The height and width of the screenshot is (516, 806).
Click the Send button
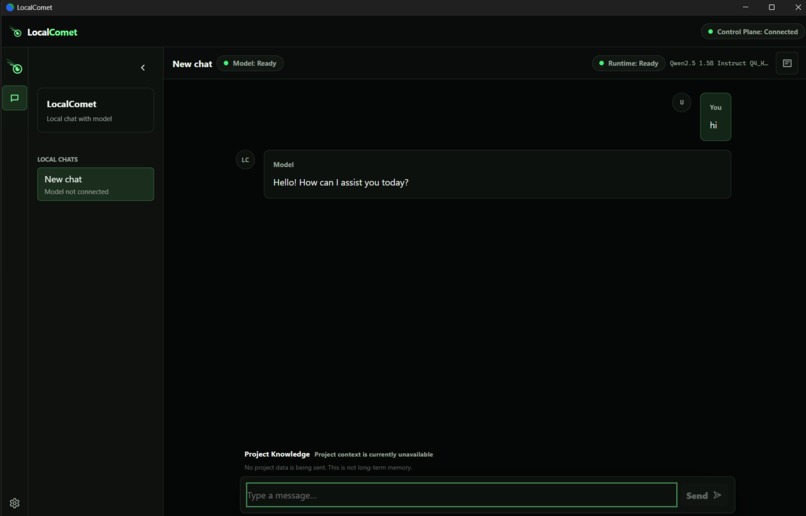point(704,495)
